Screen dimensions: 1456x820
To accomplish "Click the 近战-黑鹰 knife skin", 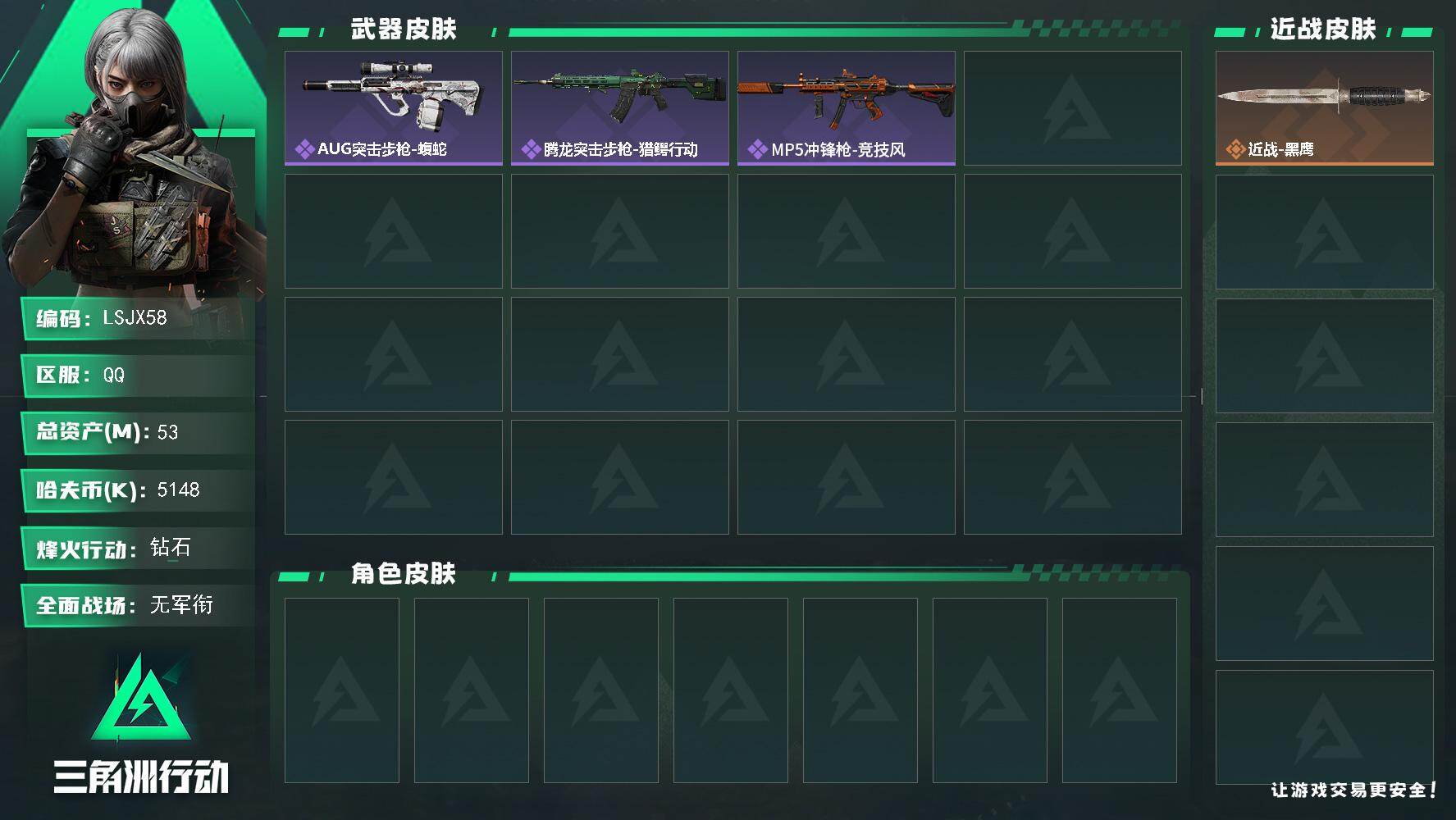I will [x=1325, y=108].
